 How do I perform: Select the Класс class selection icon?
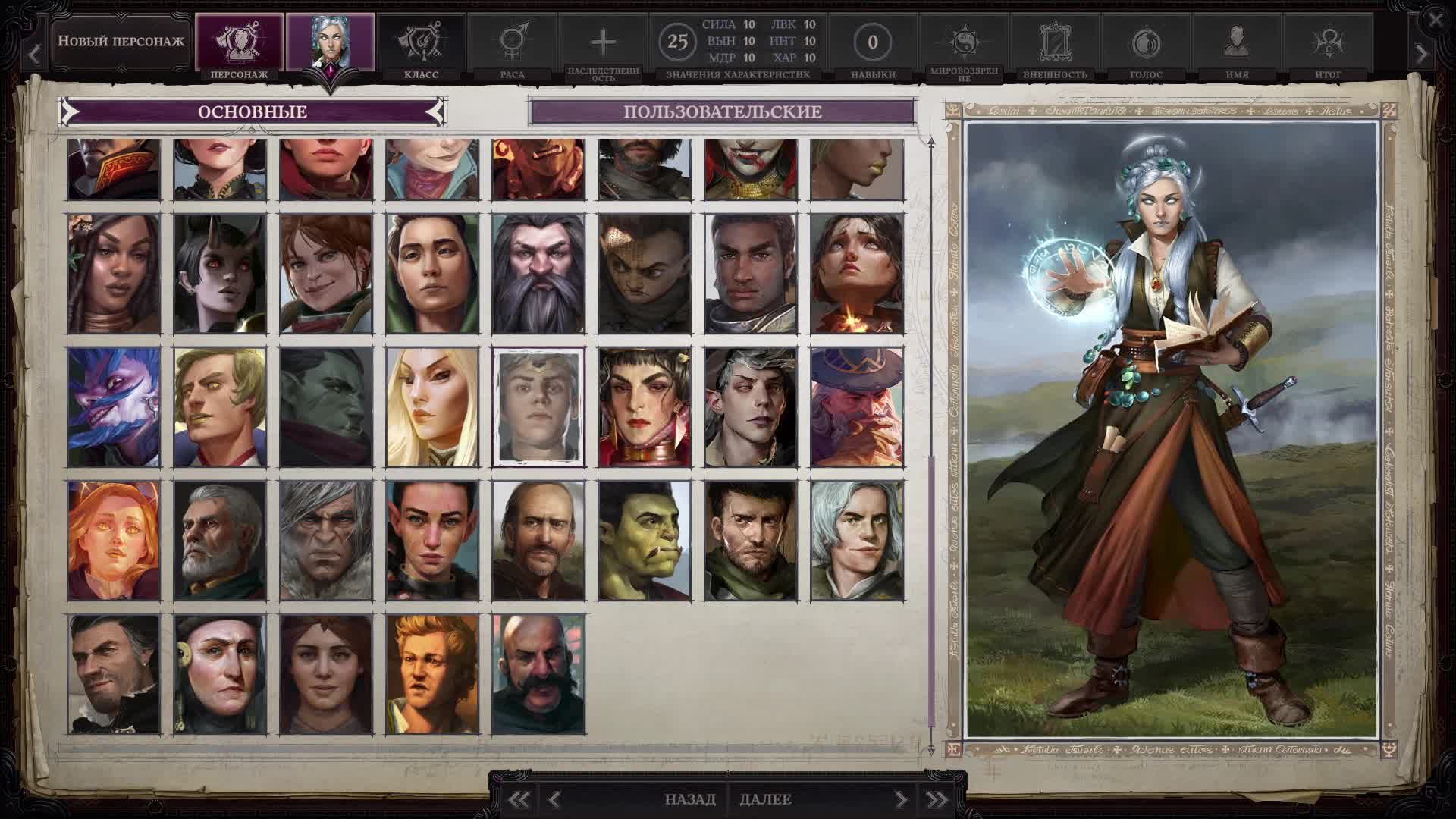pos(422,42)
